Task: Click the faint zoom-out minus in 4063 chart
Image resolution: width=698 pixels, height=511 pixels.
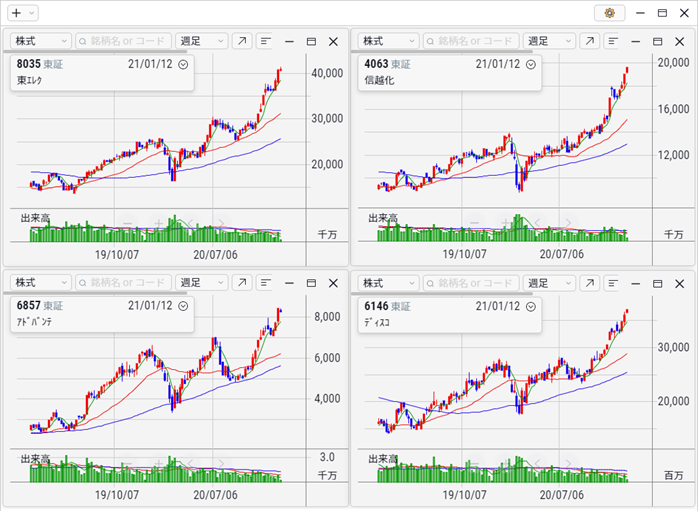Action: click(x=475, y=223)
